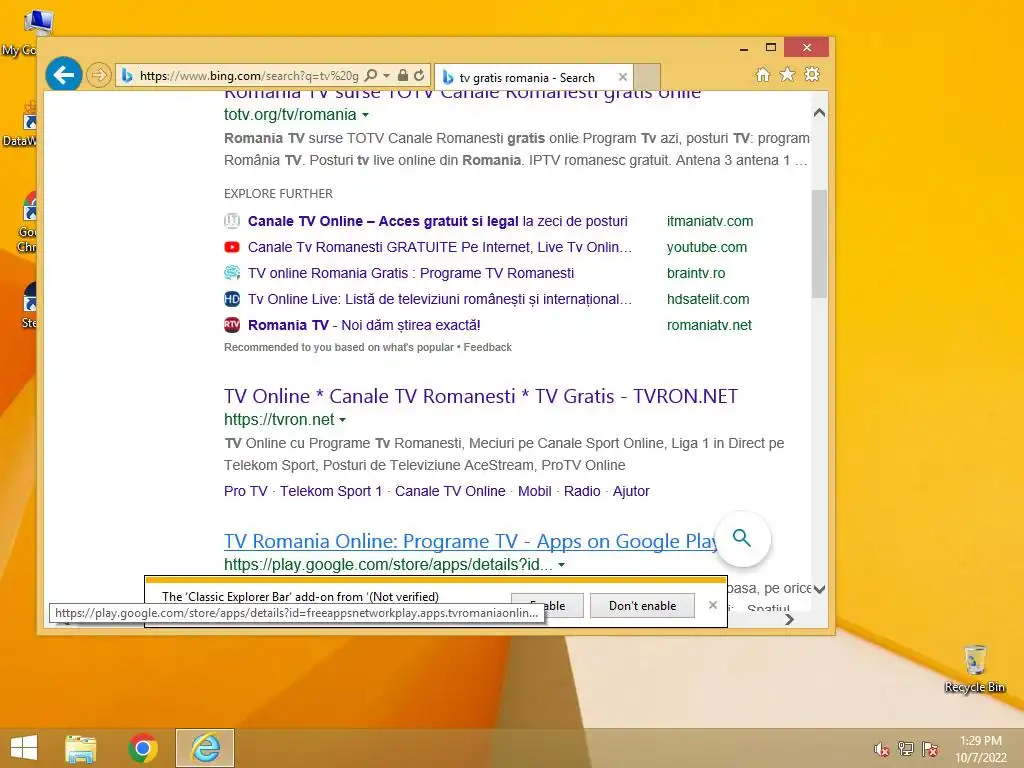
Task: Dismiss the add-on notification with its X
Action: [x=712, y=605]
